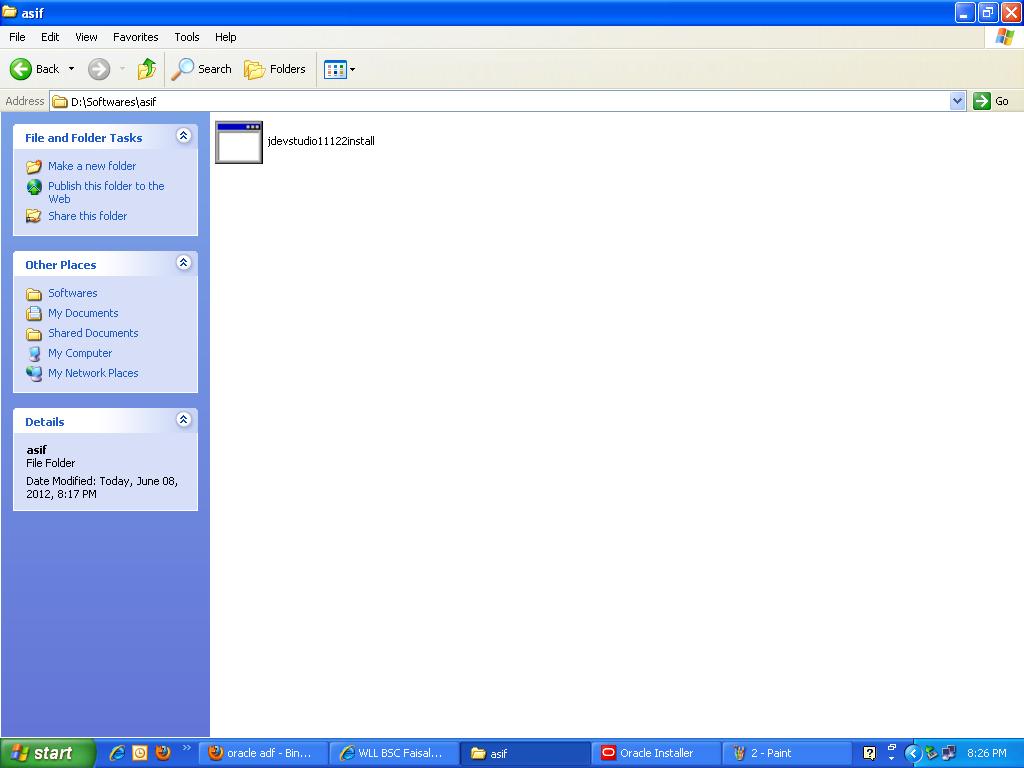Click the My Computer monitor icon
1024x768 pixels.
tap(34, 354)
